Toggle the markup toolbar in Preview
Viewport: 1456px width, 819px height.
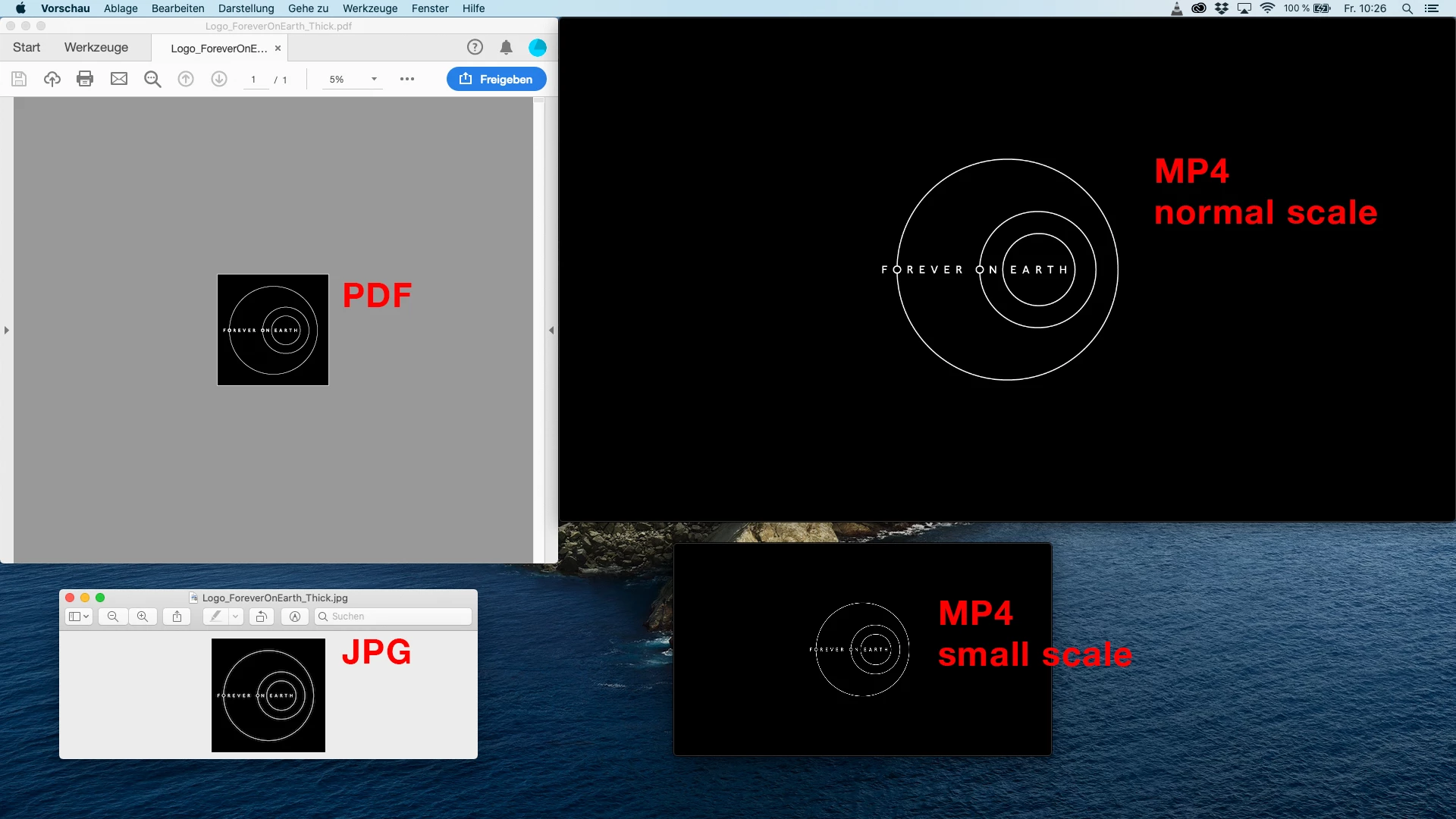[x=295, y=617]
